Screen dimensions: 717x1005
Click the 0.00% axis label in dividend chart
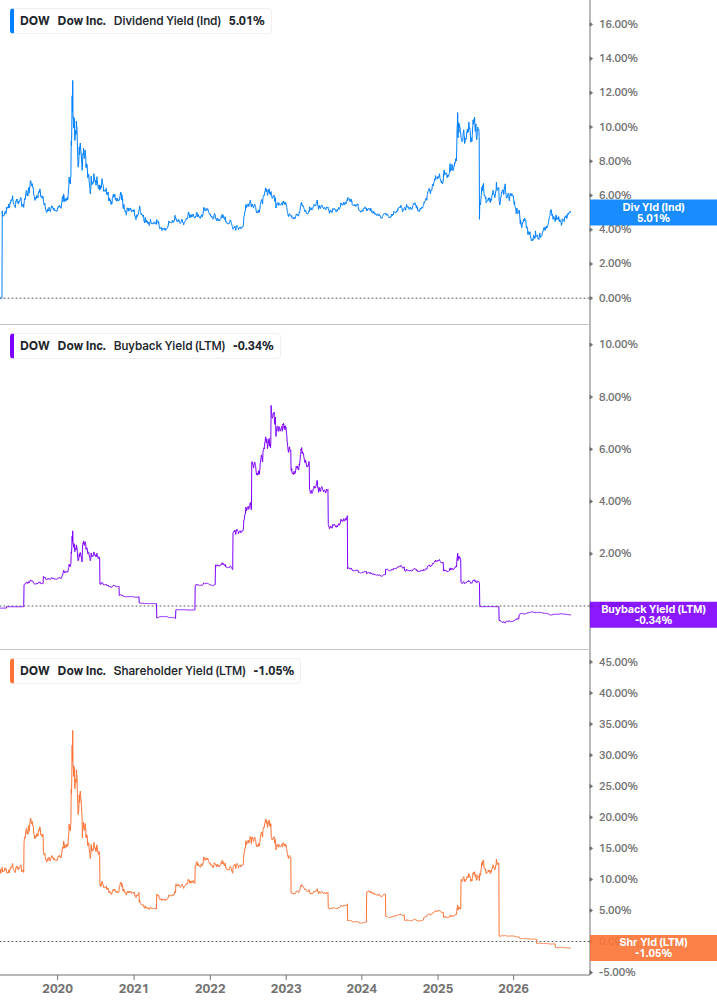615,298
